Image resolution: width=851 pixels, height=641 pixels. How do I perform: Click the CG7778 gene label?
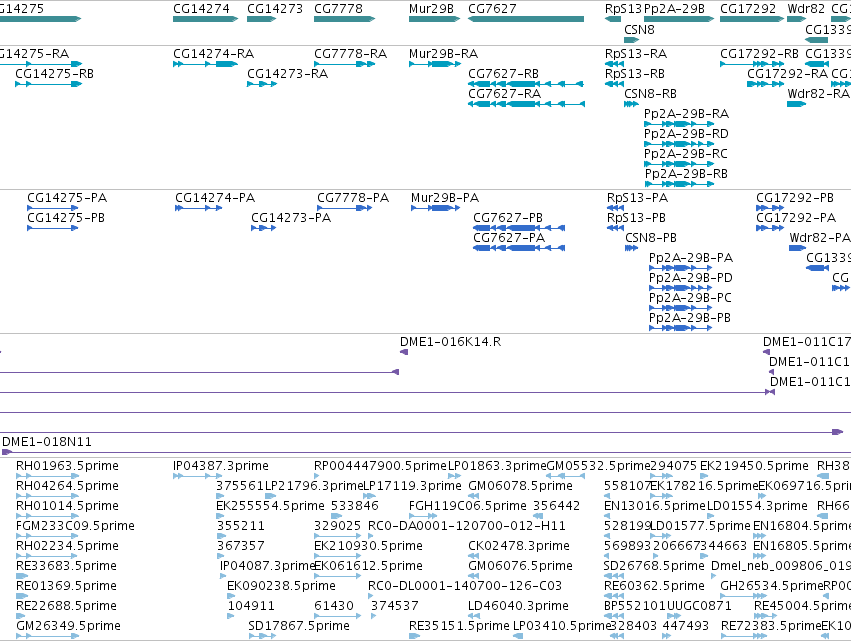[x=338, y=9]
